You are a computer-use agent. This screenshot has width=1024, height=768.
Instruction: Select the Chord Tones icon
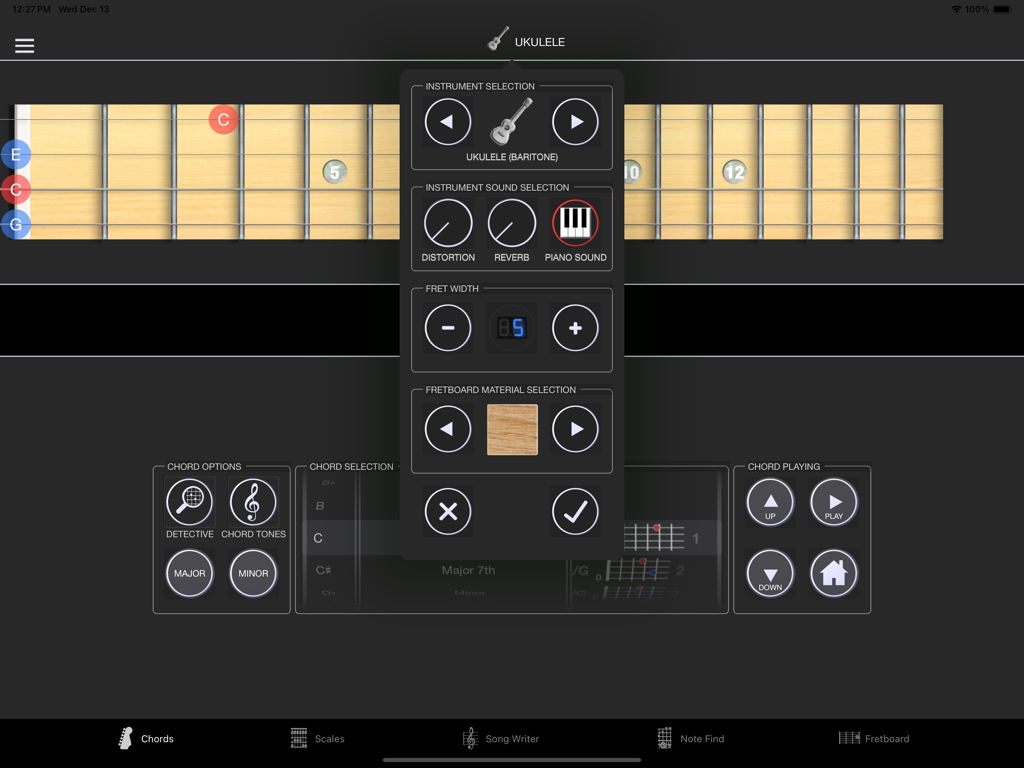coord(253,503)
